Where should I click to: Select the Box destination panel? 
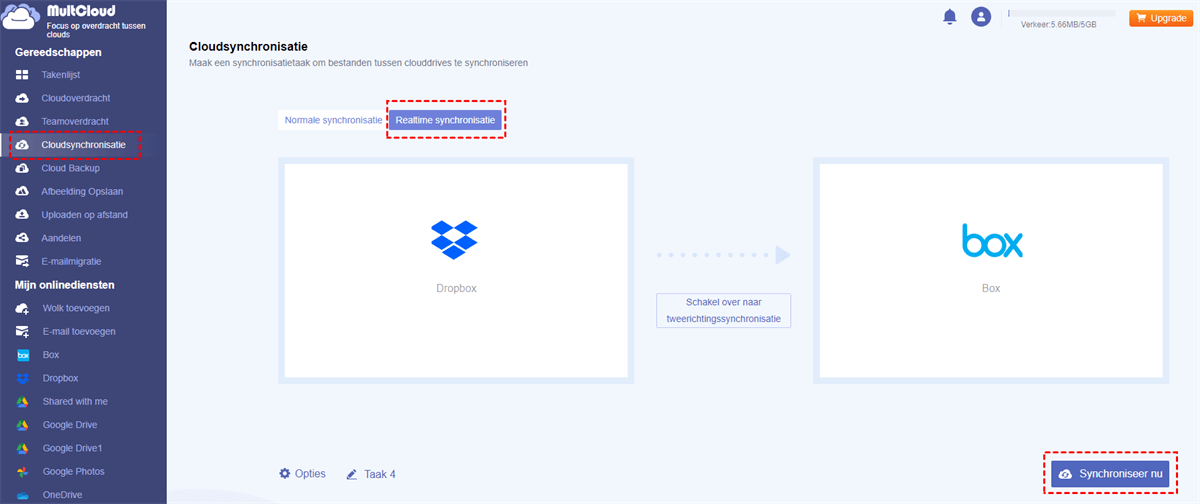click(991, 271)
